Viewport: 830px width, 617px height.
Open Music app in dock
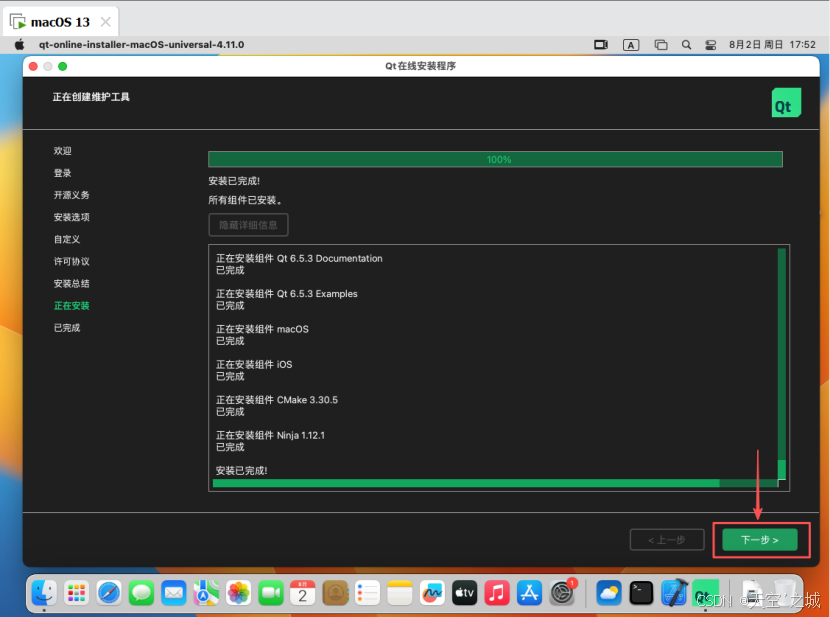pos(497,593)
